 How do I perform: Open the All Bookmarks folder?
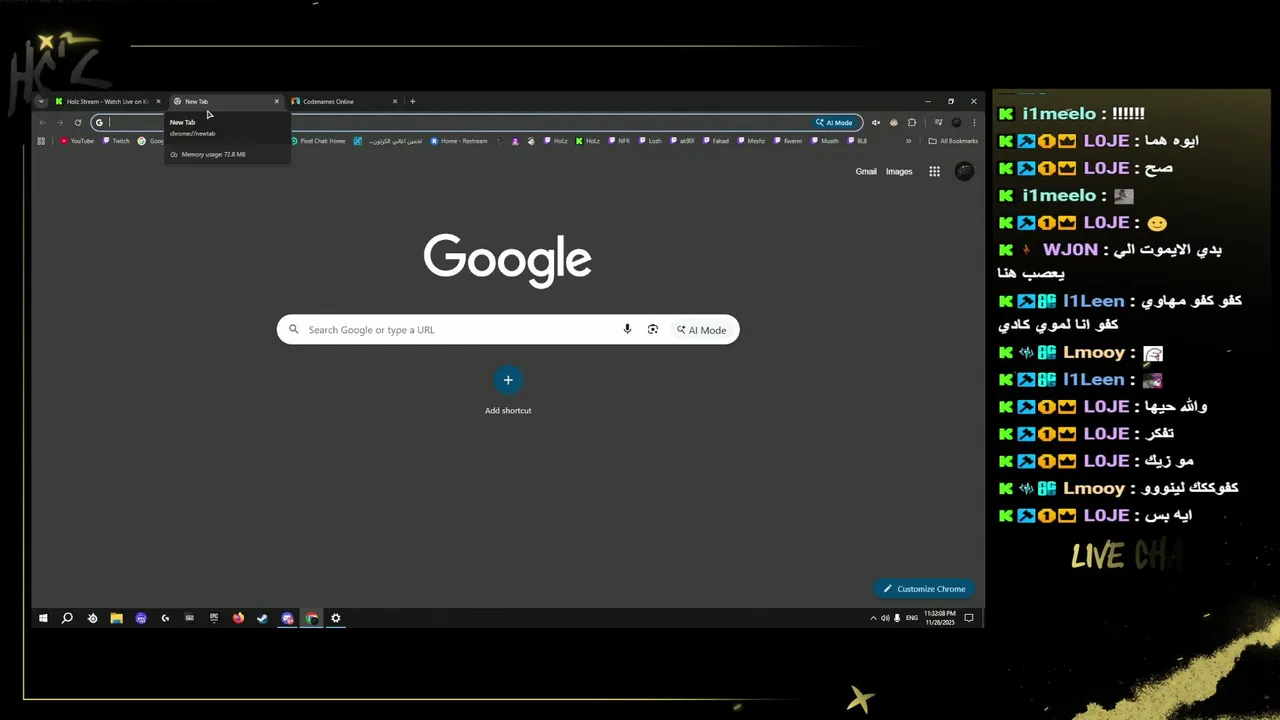[953, 141]
